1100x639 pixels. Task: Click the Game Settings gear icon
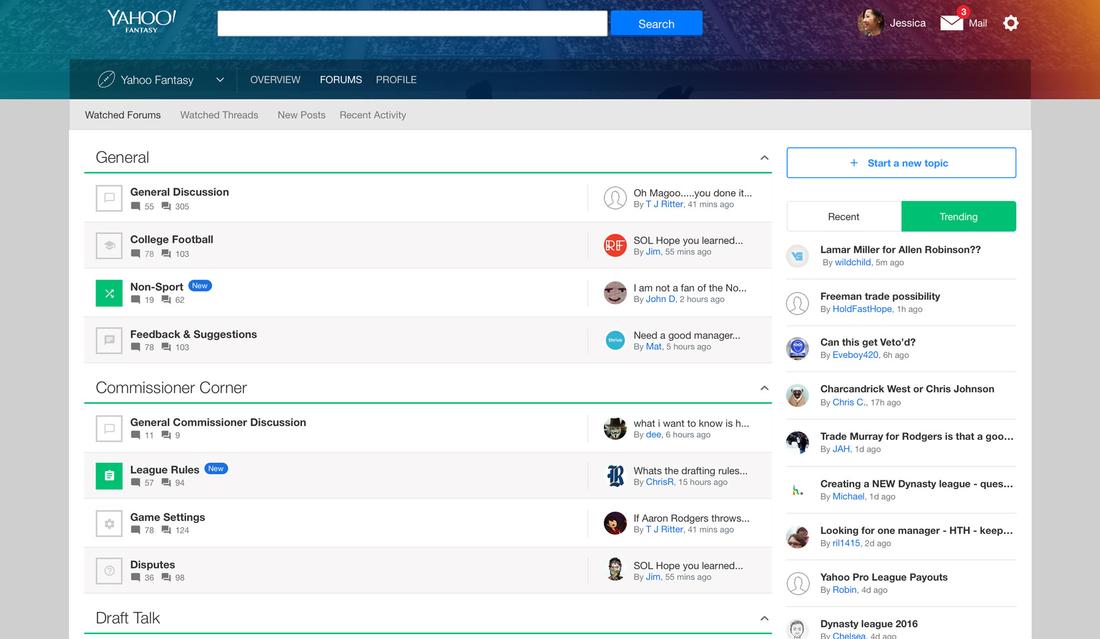109,523
